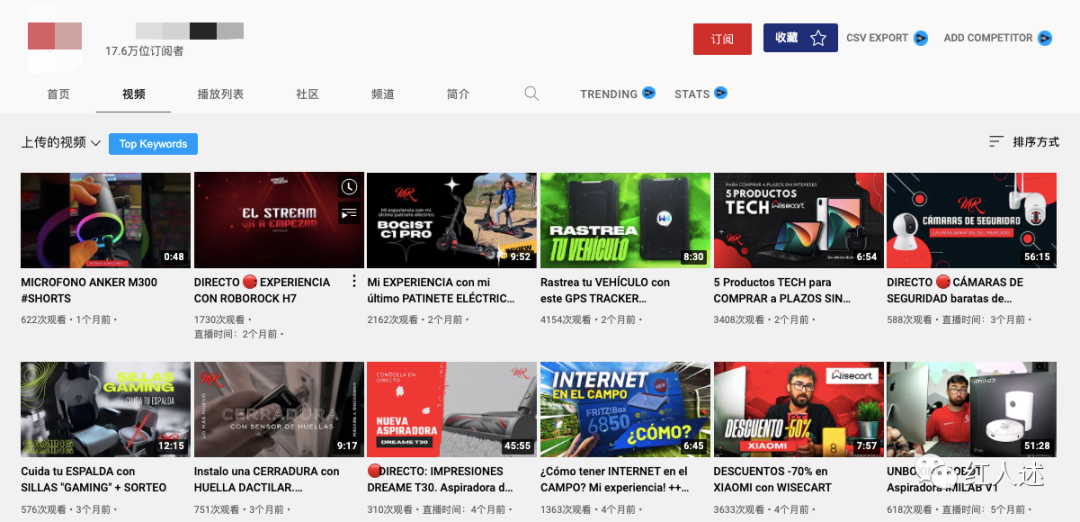This screenshot has width=1080, height=522.
Task: Click the title Instalo una CERRADURA con HUELLA DACTILAR
Action: [267, 479]
